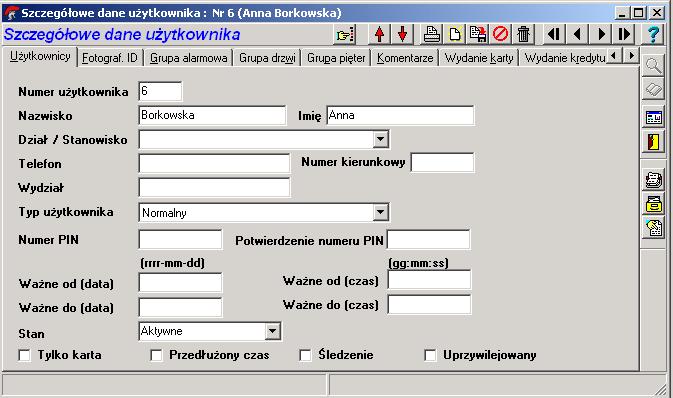
Task: Click the red helmet application icon in title bar
Action: click(11, 13)
